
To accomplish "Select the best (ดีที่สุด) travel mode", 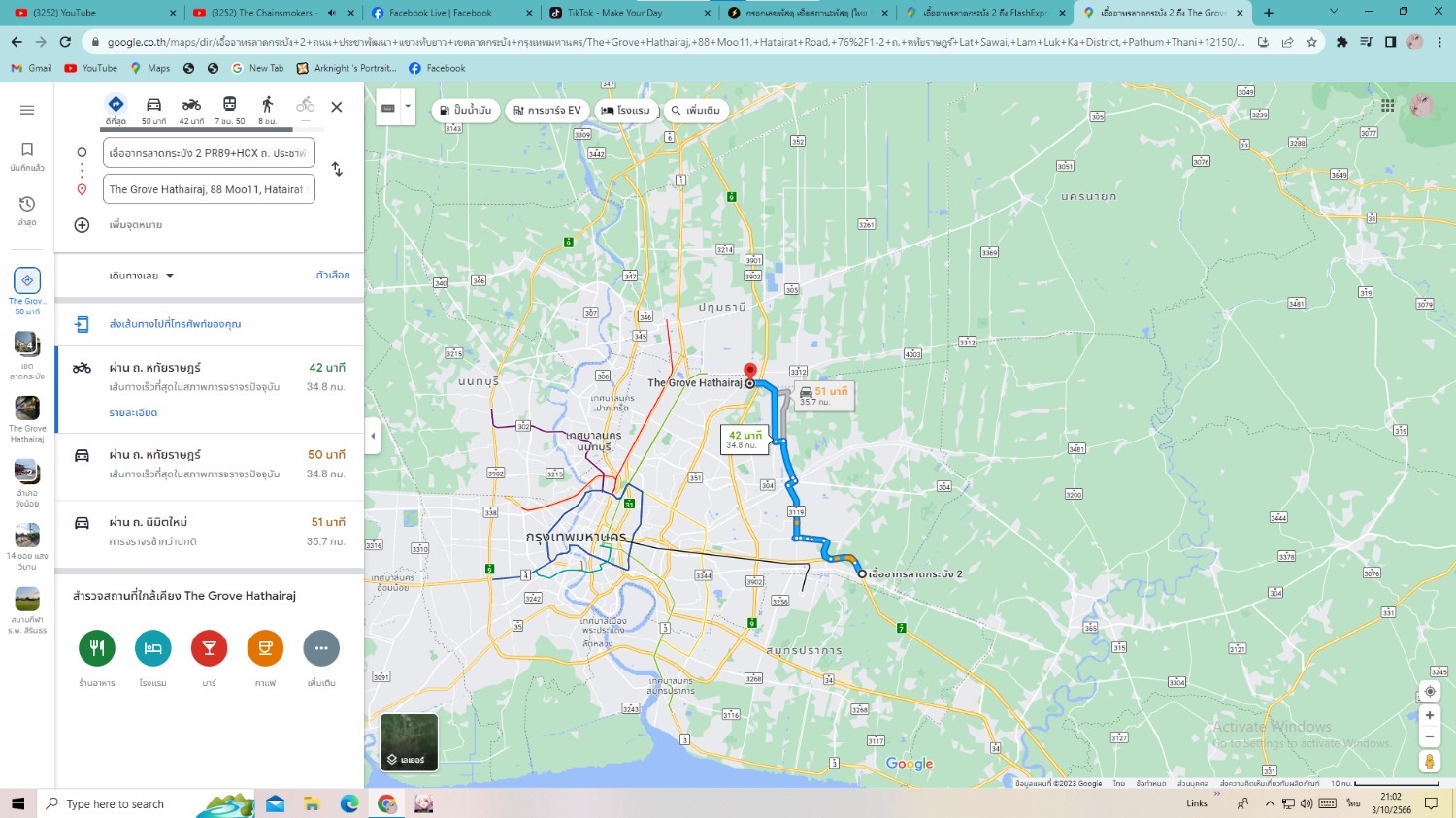I will point(116,110).
